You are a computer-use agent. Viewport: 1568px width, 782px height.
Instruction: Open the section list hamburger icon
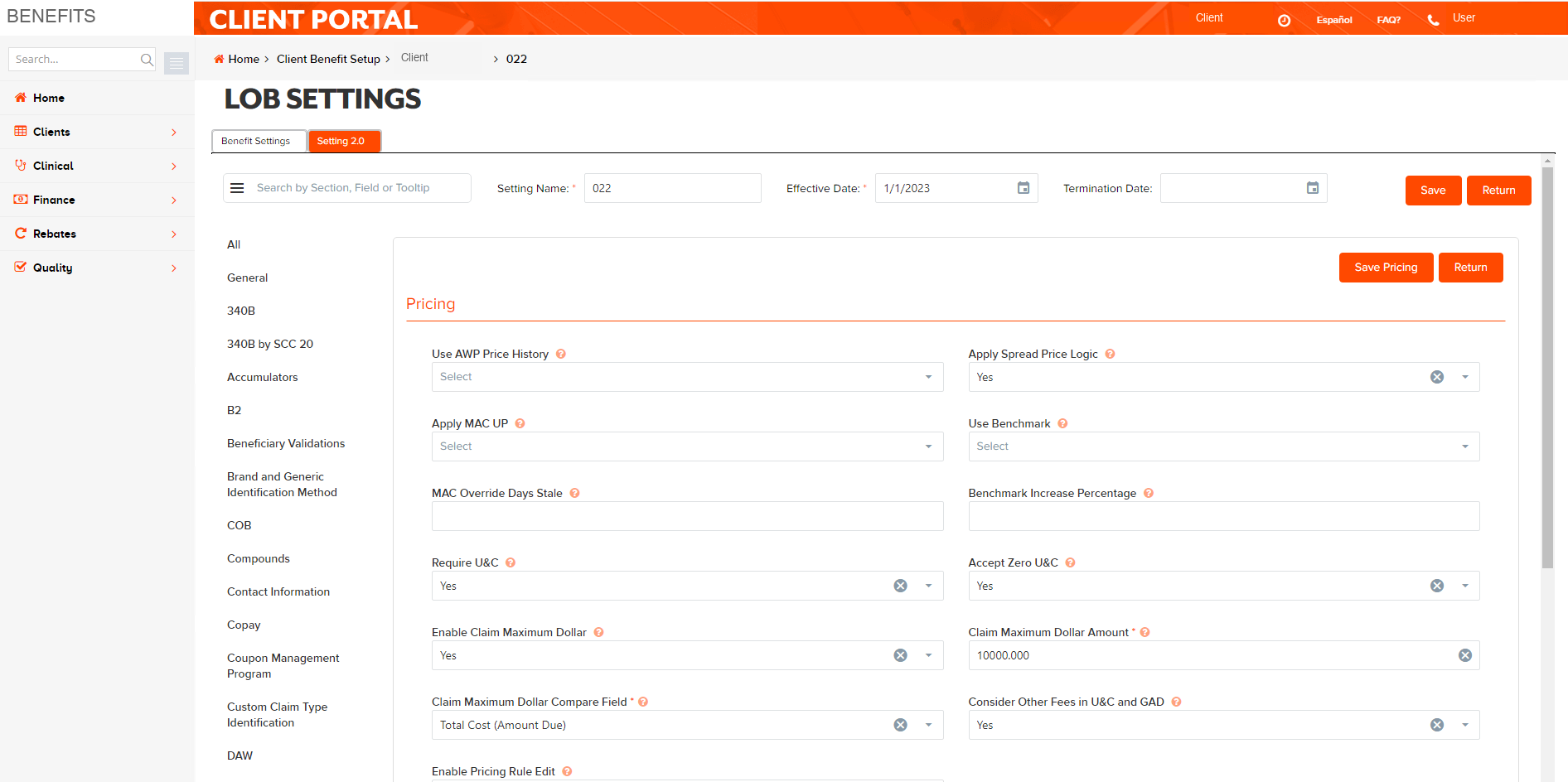click(x=237, y=188)
